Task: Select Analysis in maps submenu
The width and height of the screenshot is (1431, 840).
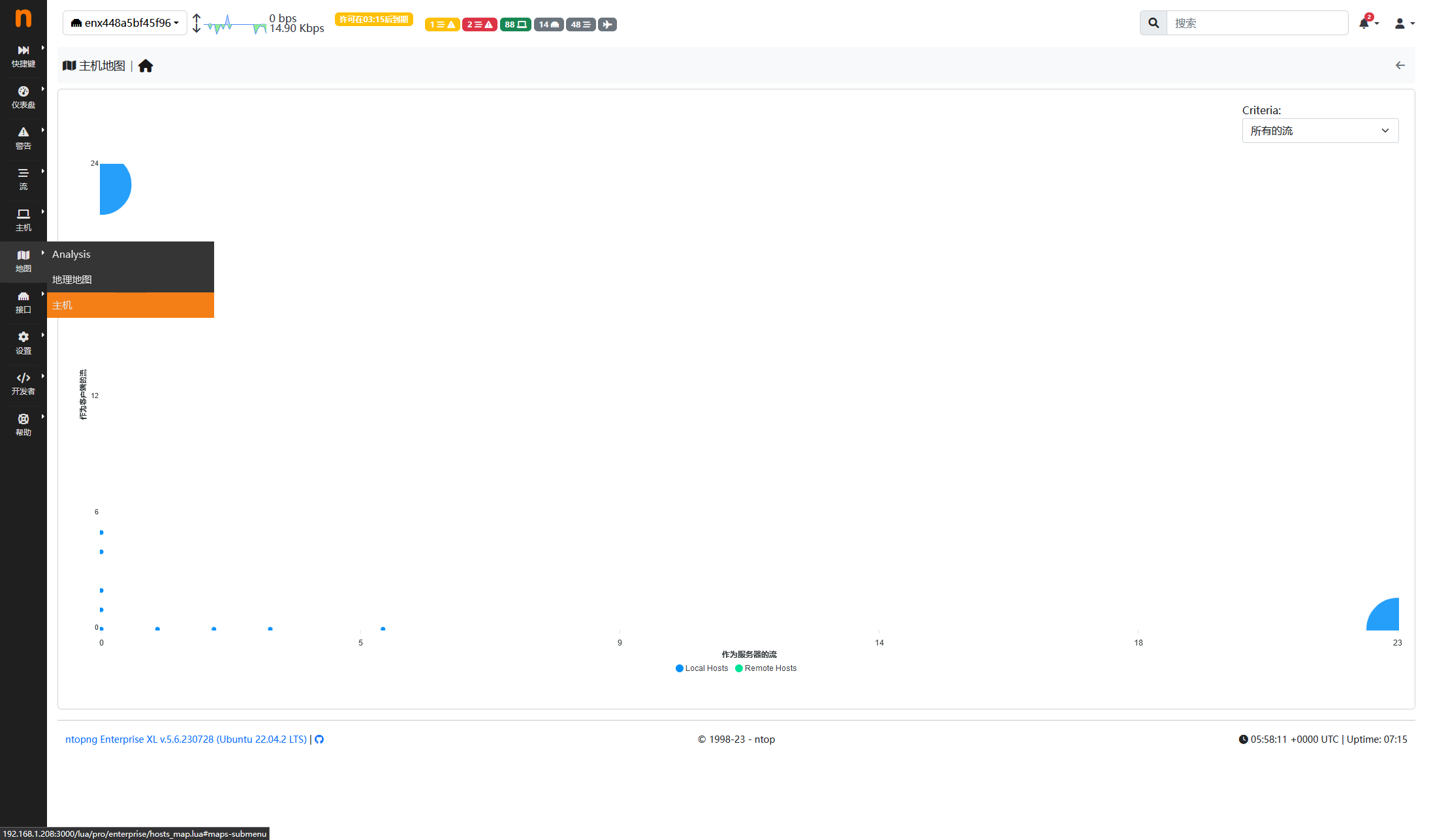Action: [x=131, y=255]
